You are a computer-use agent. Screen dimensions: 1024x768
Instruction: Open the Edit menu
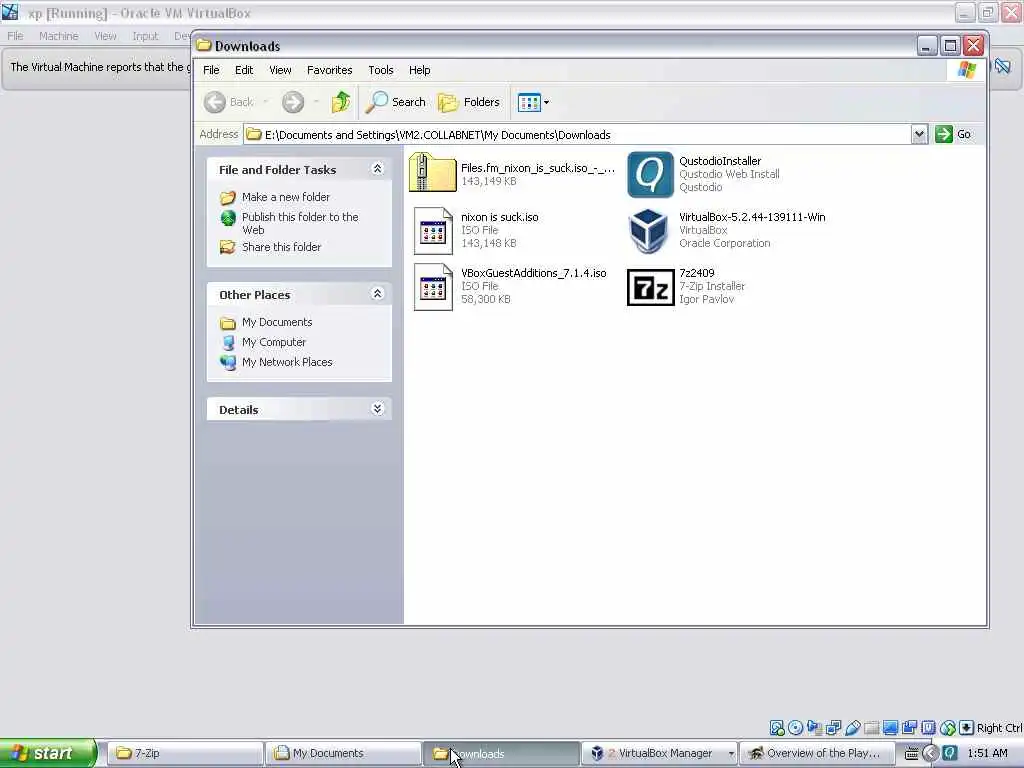[x=244, y=70]
